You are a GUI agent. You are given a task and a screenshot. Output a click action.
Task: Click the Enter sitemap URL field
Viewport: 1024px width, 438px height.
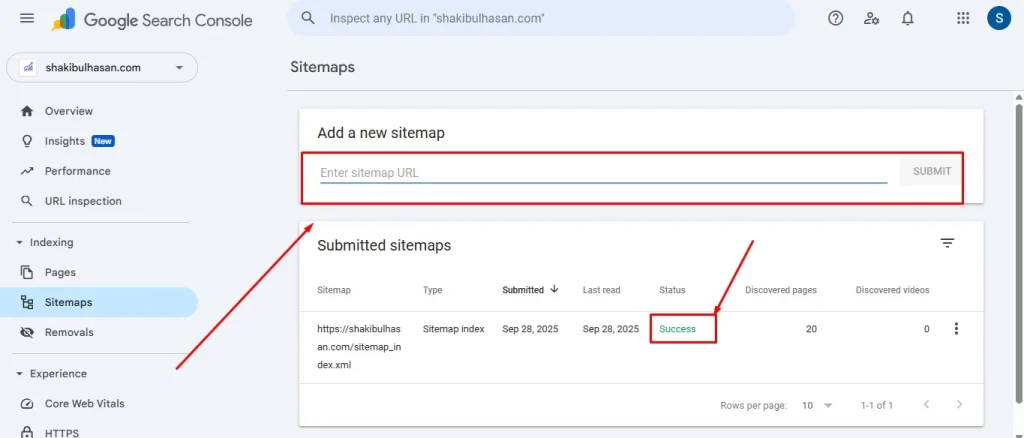click(x=602, y=172)
